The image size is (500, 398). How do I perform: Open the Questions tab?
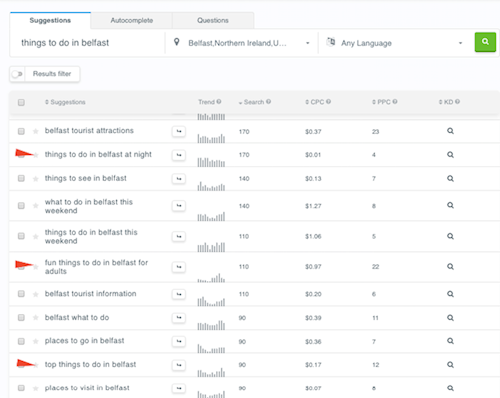pos(213,20)
